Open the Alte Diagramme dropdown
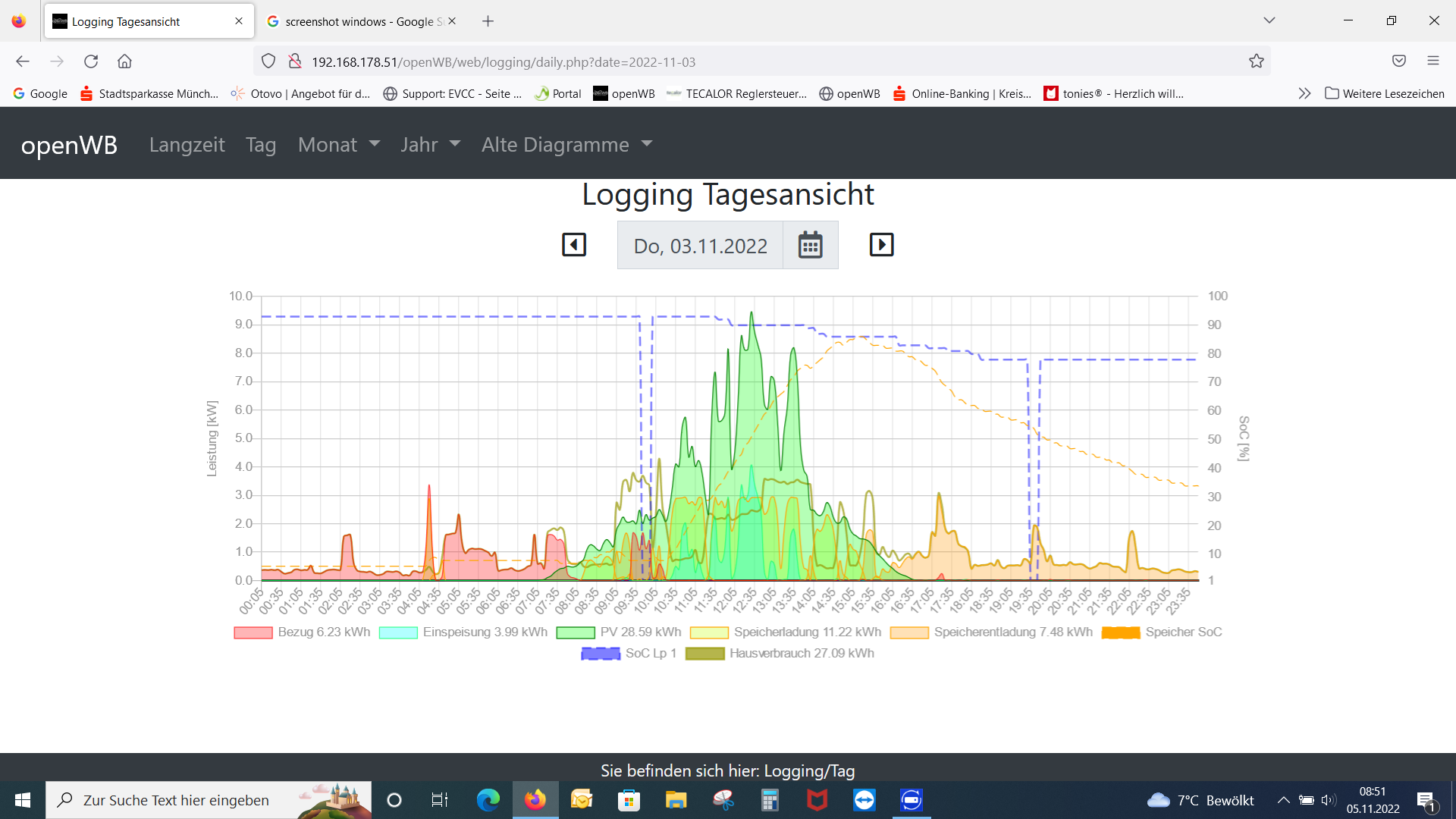The image size is (1456, 819). click(x=566, y=145)
